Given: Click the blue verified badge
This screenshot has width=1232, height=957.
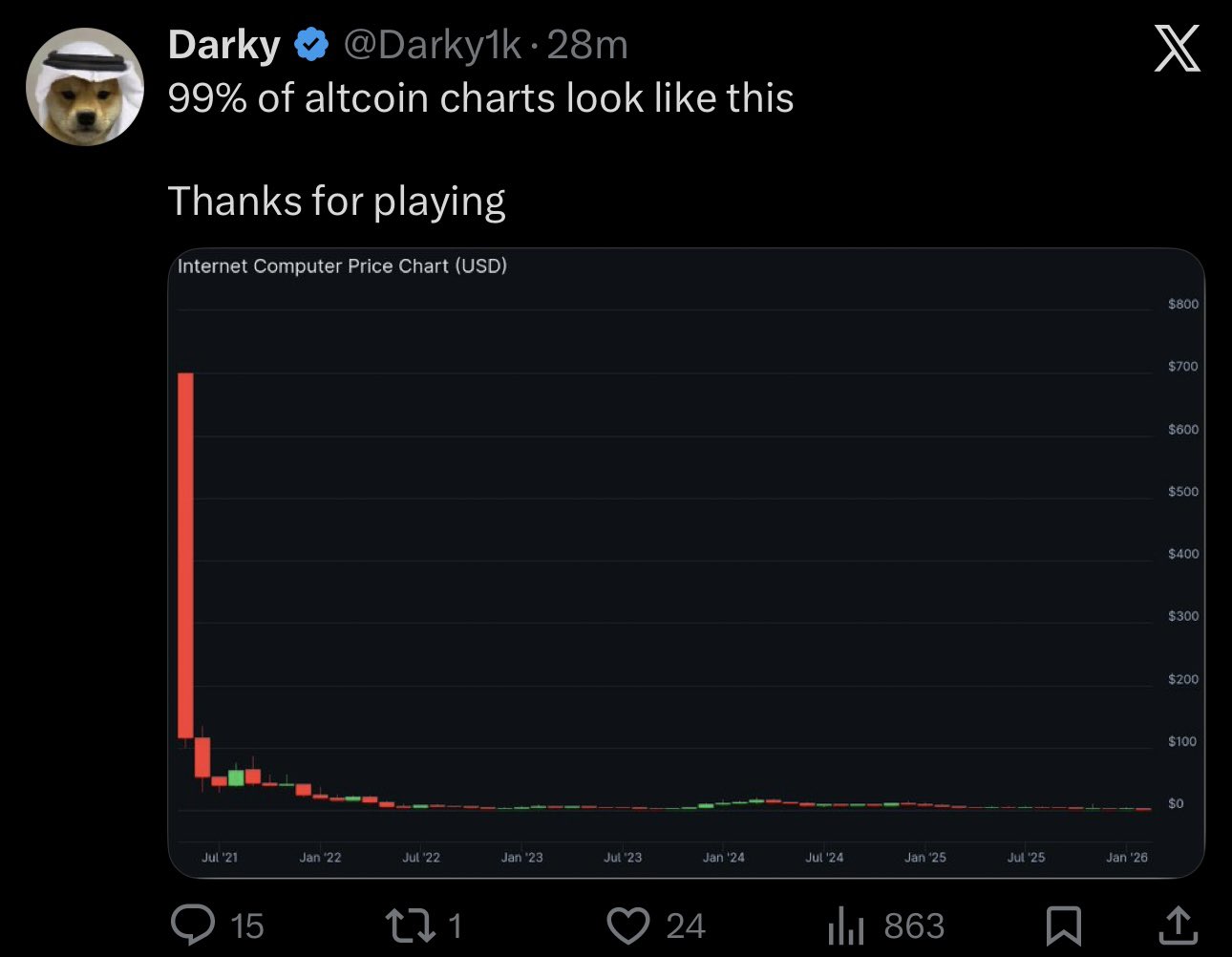Looking at the screenshot, I should [x=311, y=45].
